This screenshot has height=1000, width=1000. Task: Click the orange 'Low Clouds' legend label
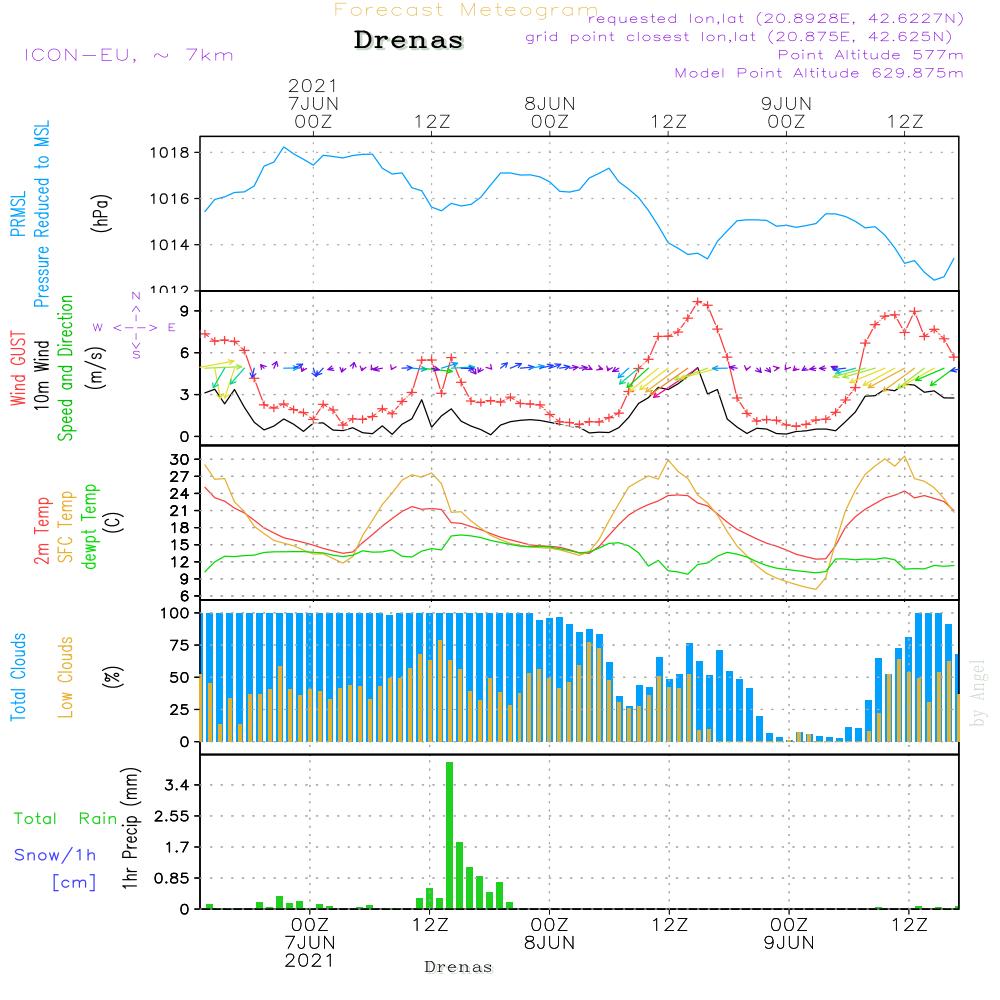coord(66,677)
